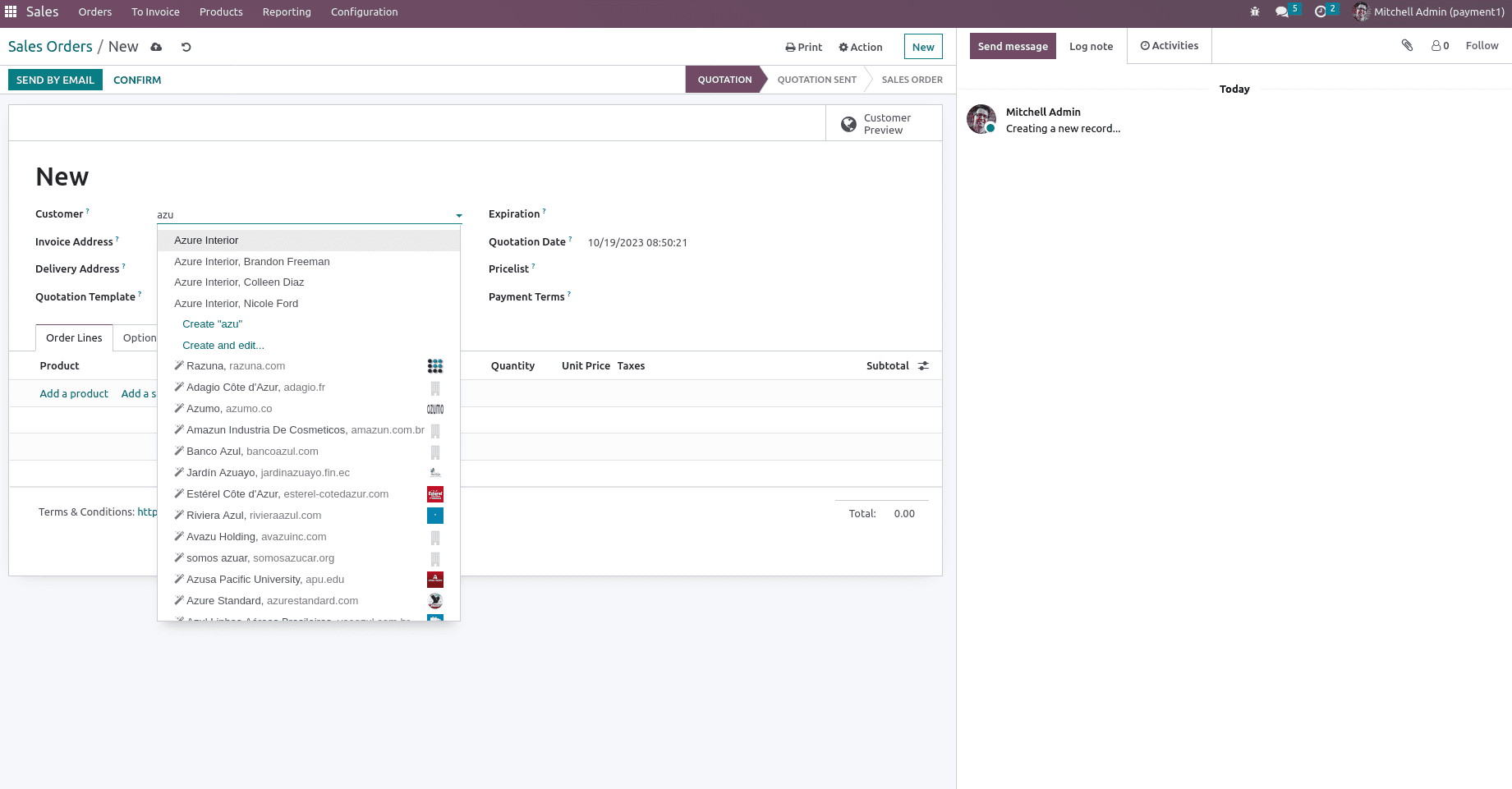Image resolution: width=1512 pixels, height=789 pixels.
Task: Toggle the Customer dropdown arrow
Action: tap(458, 216)
